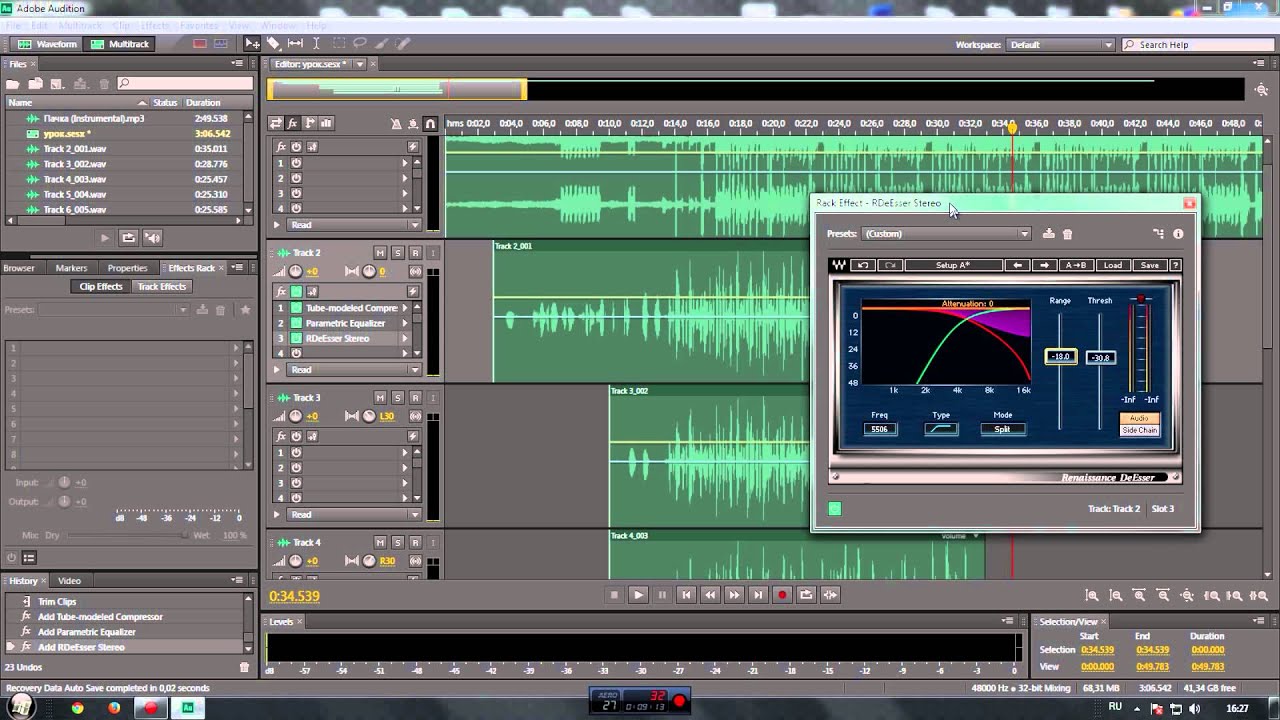This screenshot has height=720, width=1280.
Task: Click the Inputs/Outputs icon above tracks
Action: pos(276,123)
